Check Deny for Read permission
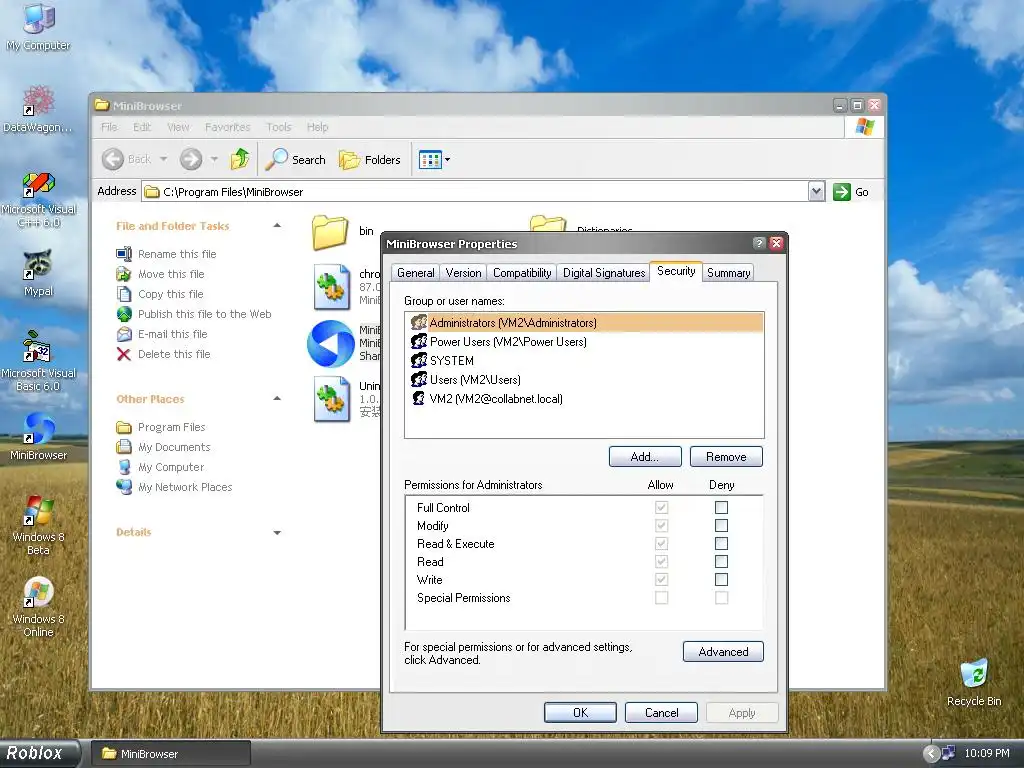Screen dimensions: 1024x768 pos(721,562)
